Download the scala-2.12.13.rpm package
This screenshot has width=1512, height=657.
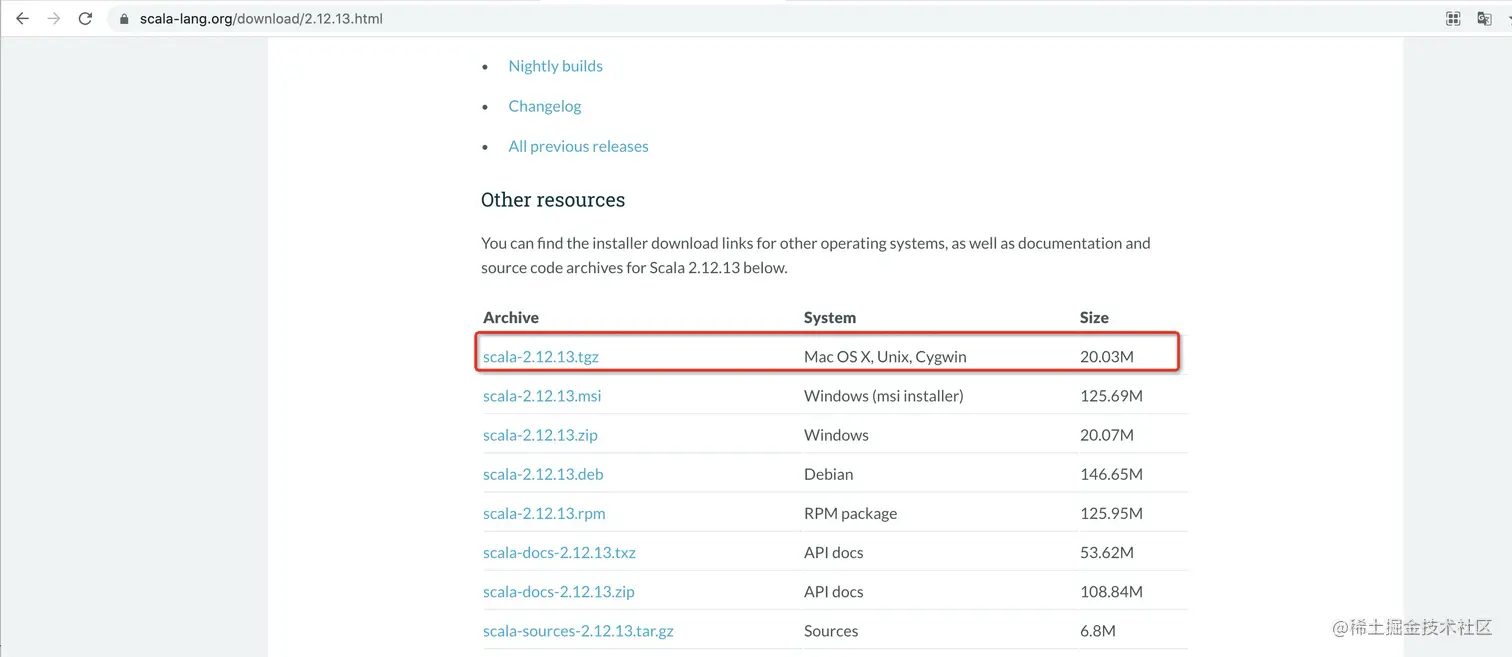pos(544,513)
